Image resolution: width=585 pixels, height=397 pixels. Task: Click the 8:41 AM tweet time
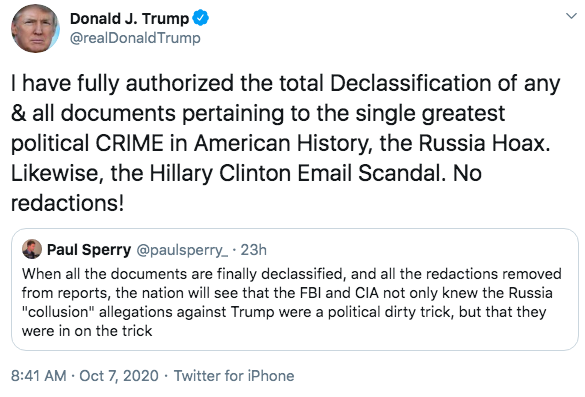click(39, 376)
